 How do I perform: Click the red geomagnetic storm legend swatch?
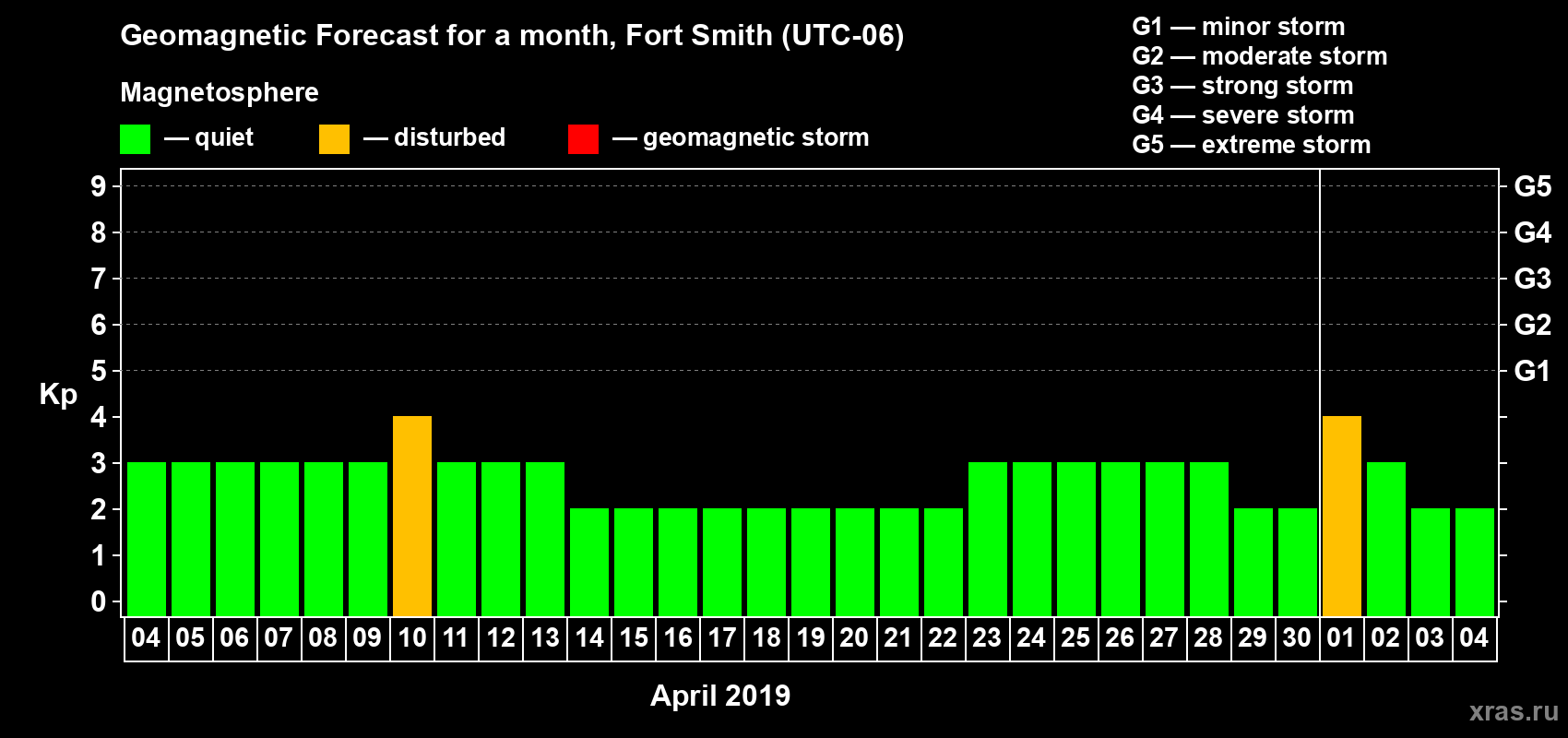(584, 139)
